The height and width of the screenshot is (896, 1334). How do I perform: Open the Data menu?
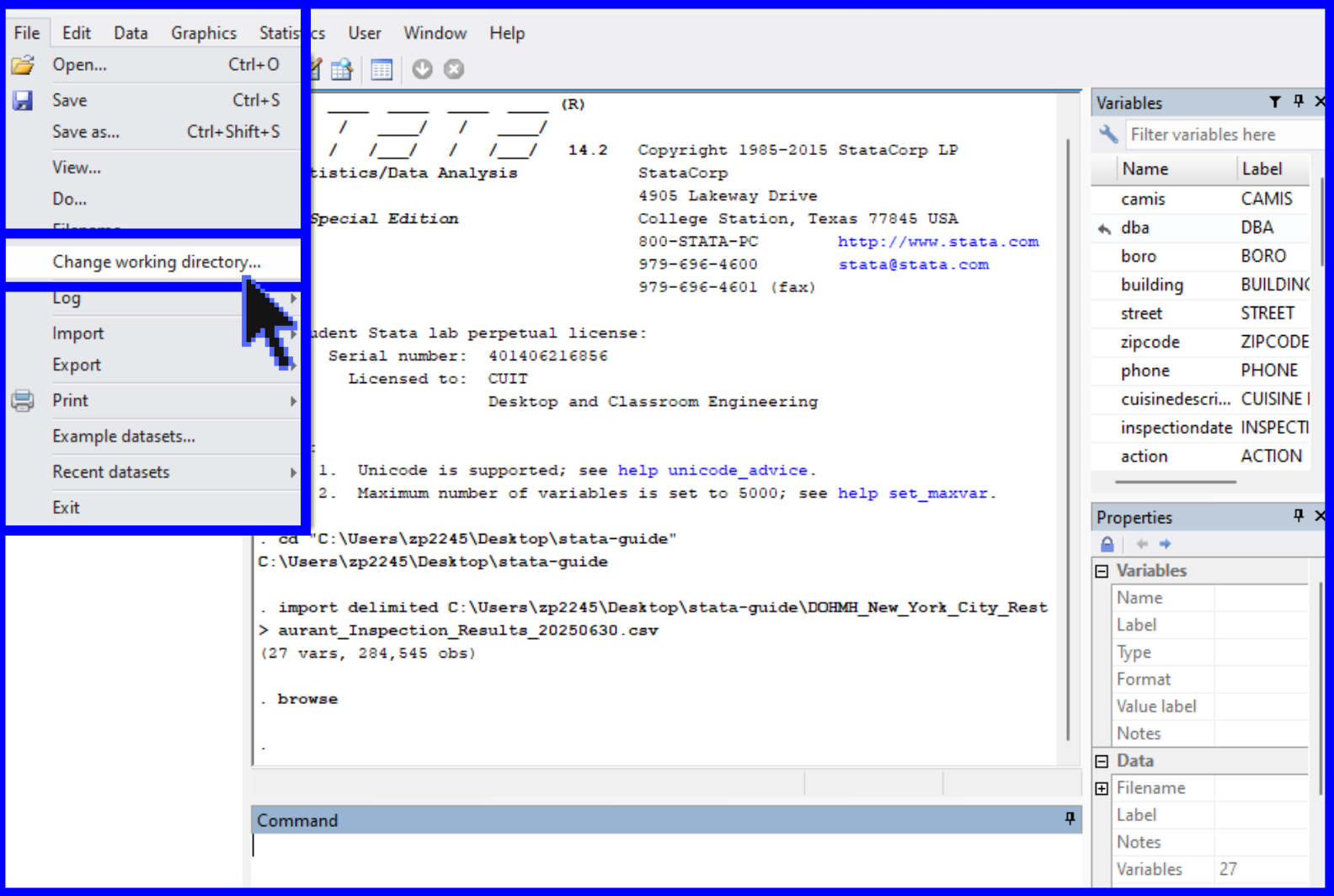click(131, 33)
